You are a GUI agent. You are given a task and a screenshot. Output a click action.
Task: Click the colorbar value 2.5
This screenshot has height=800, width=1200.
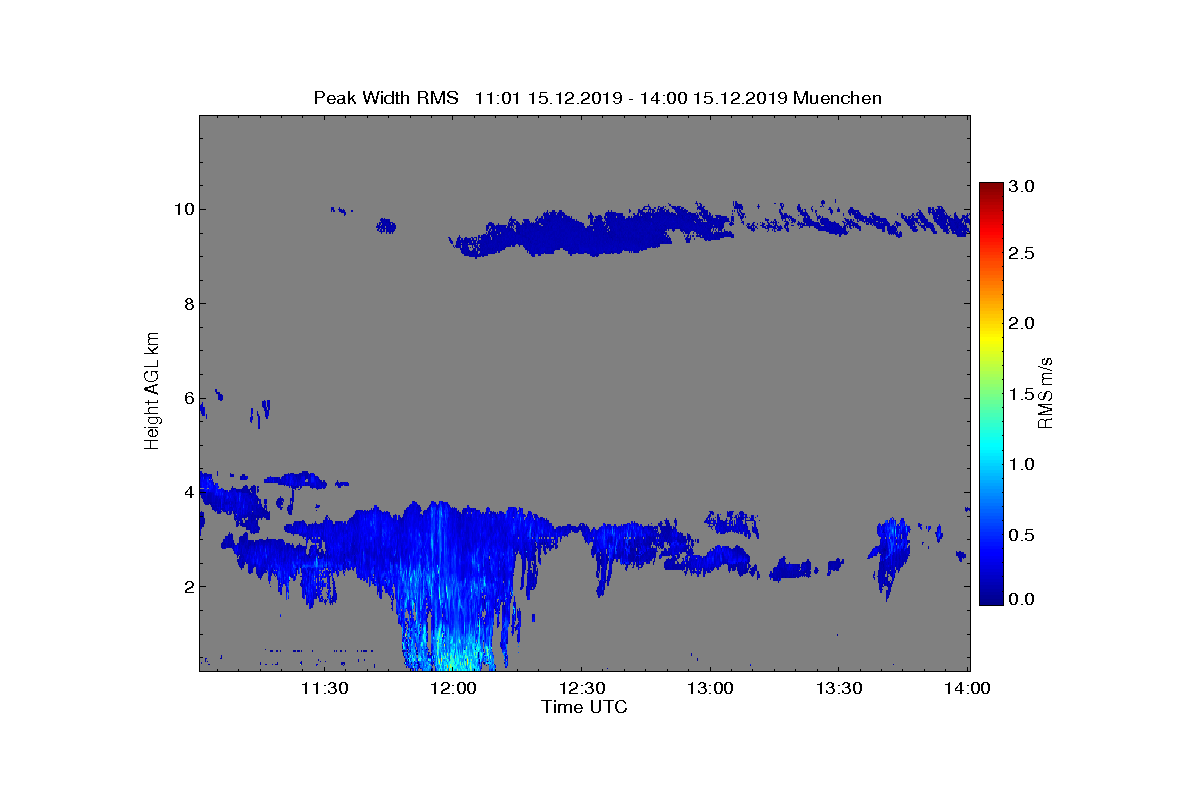pos(1021,254)
